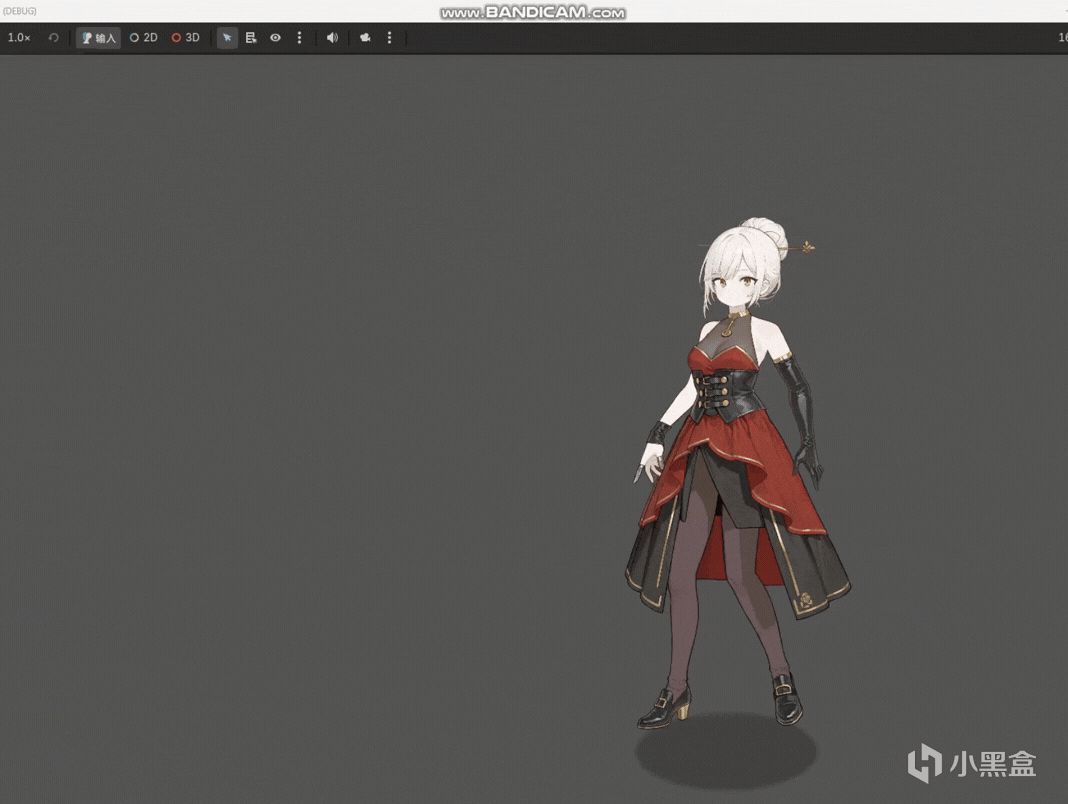Click the white-haired character model in viewport
Screen dimensions: 1068x804
point(737,473)
